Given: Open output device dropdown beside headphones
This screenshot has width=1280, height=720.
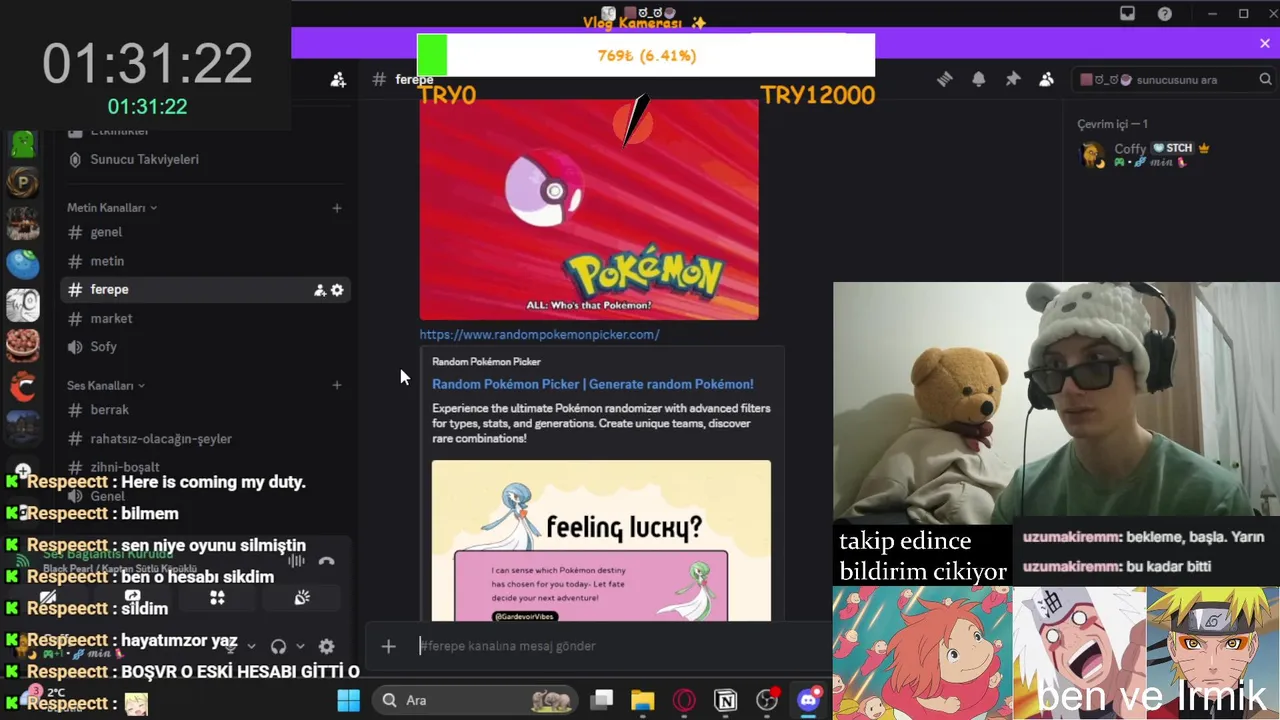Looking at the screenshot, I should click(x=299, y=647).
